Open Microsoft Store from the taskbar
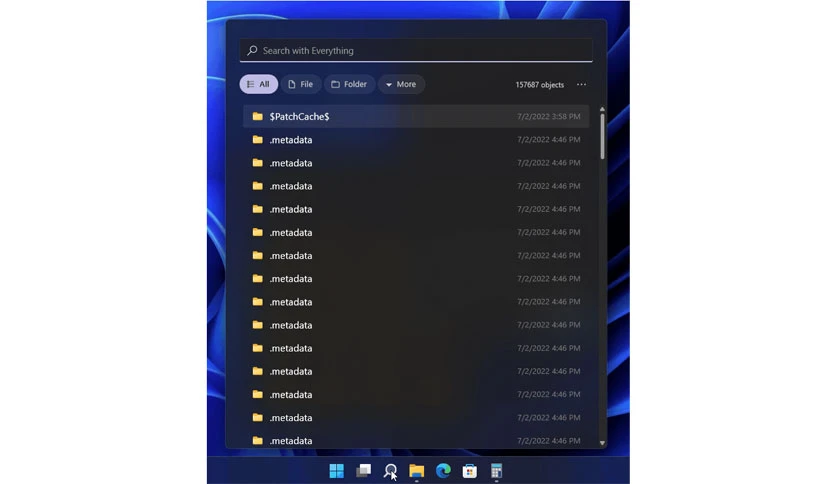The height and width of the screenshot is (484, 836). coord(470,471)
